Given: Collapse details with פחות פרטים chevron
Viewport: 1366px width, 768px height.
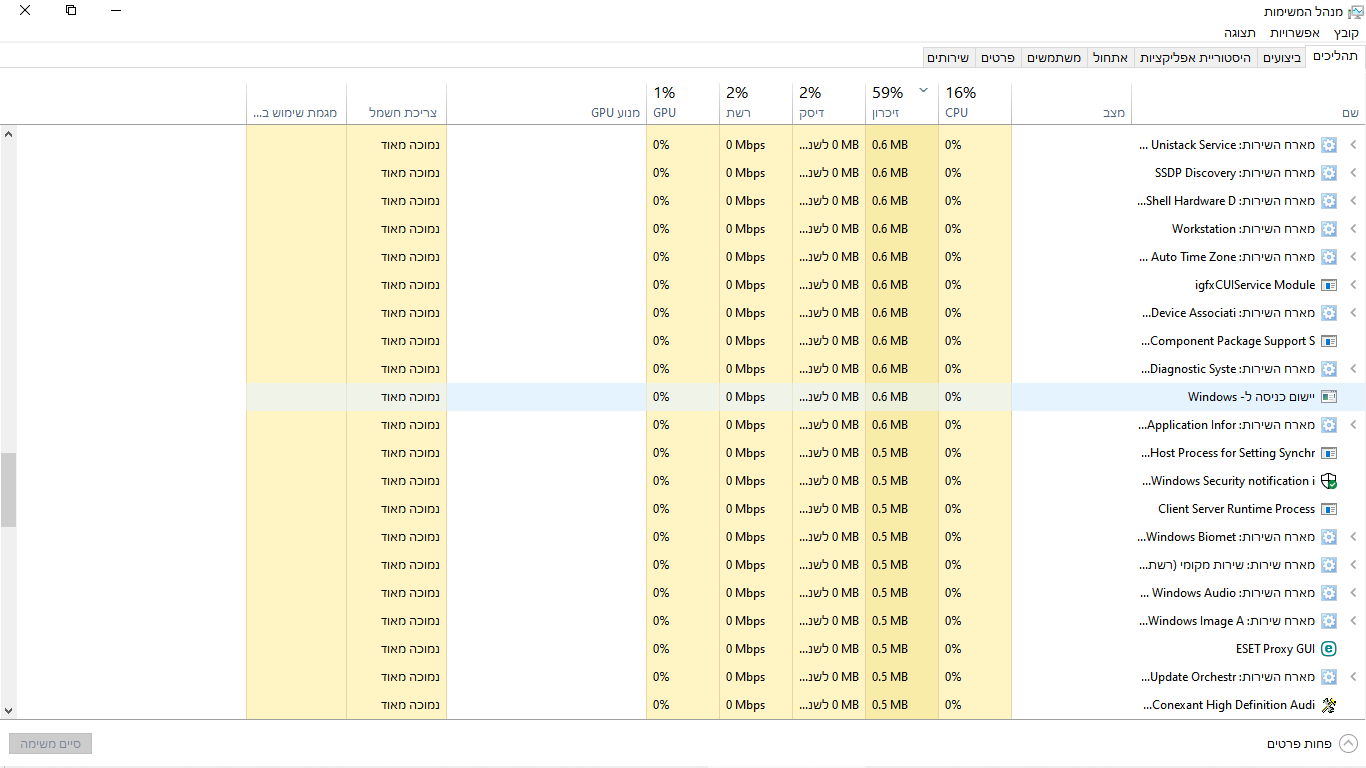Looking at the screenshot, I should [1348, 744].
